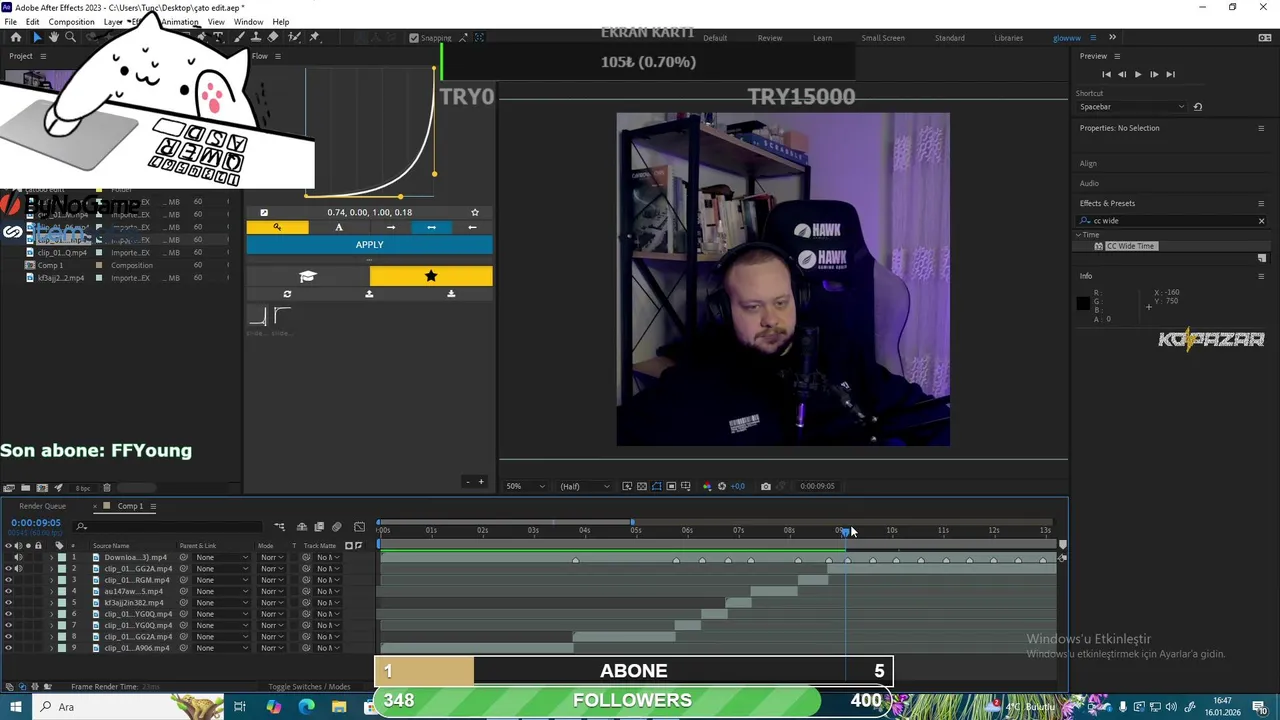The width and height of the screenshot is (1280, 720).
Task: Click the Flow favorite star outline
Action: point(475,212)
